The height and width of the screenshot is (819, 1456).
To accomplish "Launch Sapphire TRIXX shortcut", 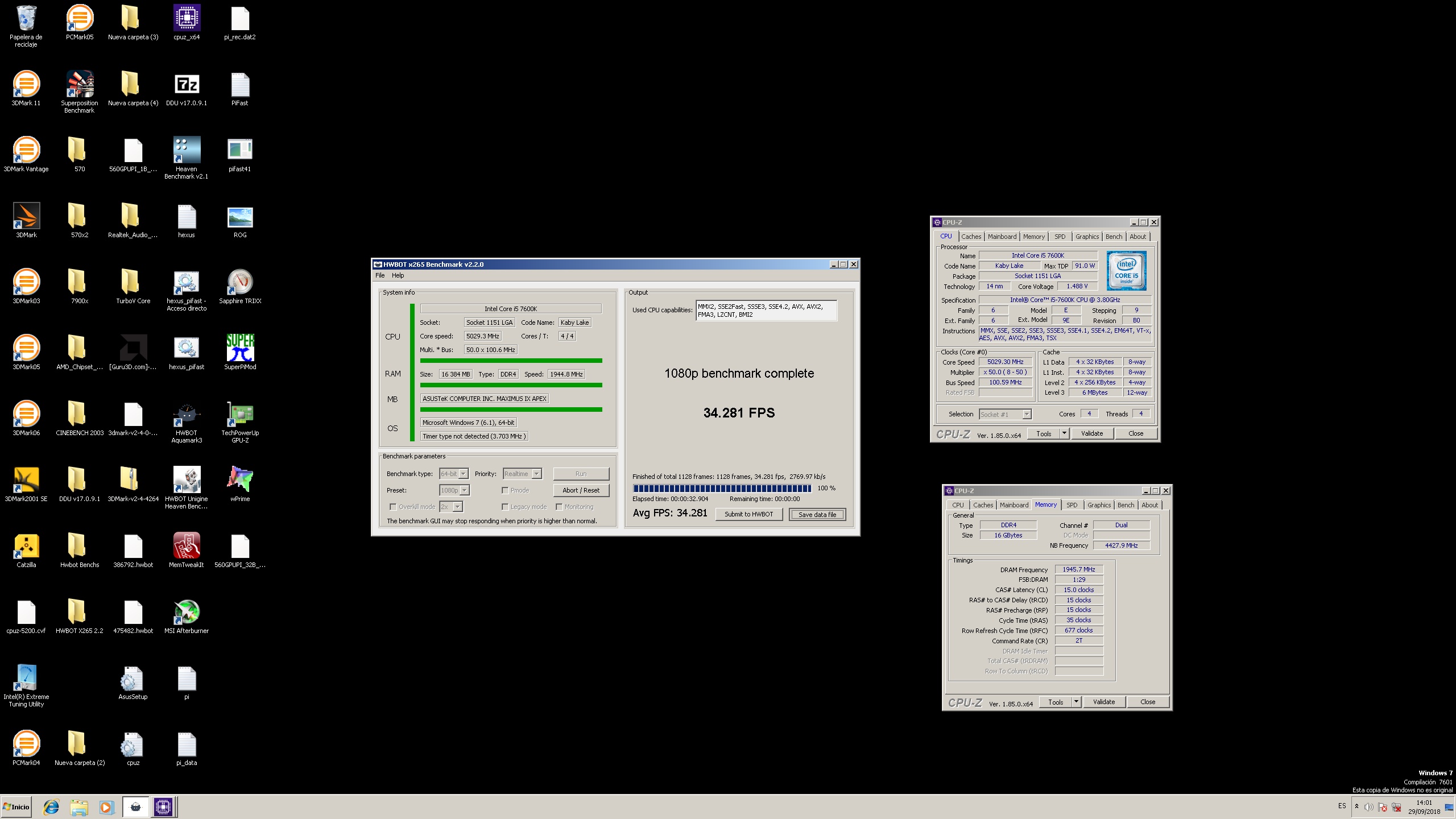I will (240, 287).
